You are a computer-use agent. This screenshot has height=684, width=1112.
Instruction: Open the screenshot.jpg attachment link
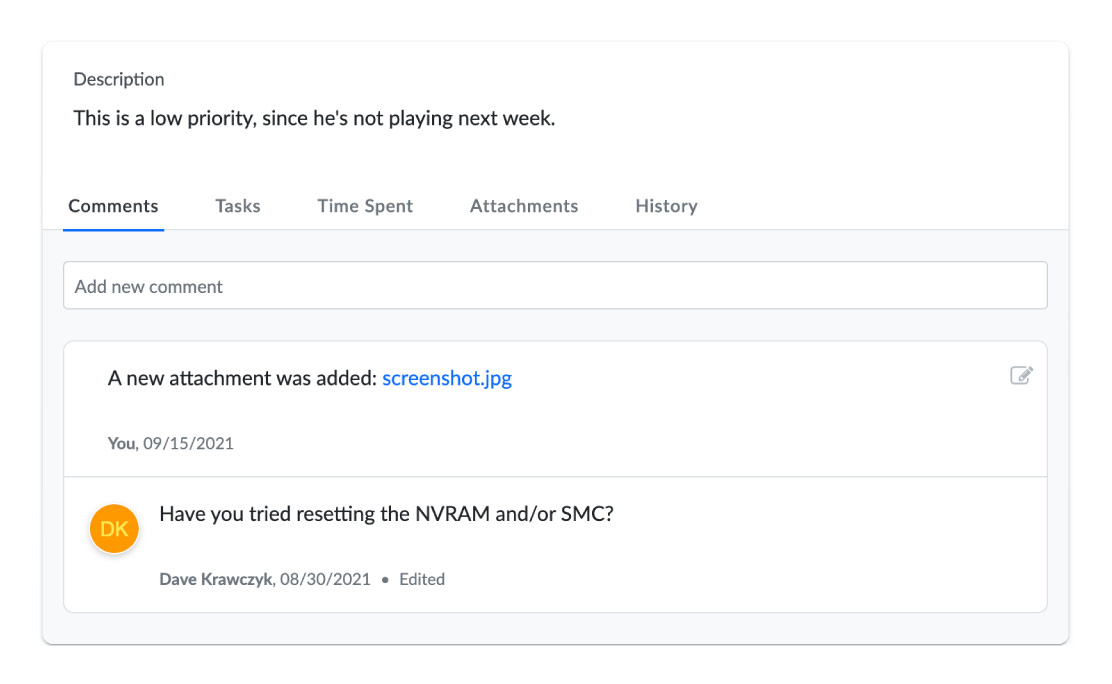point(447,379)
